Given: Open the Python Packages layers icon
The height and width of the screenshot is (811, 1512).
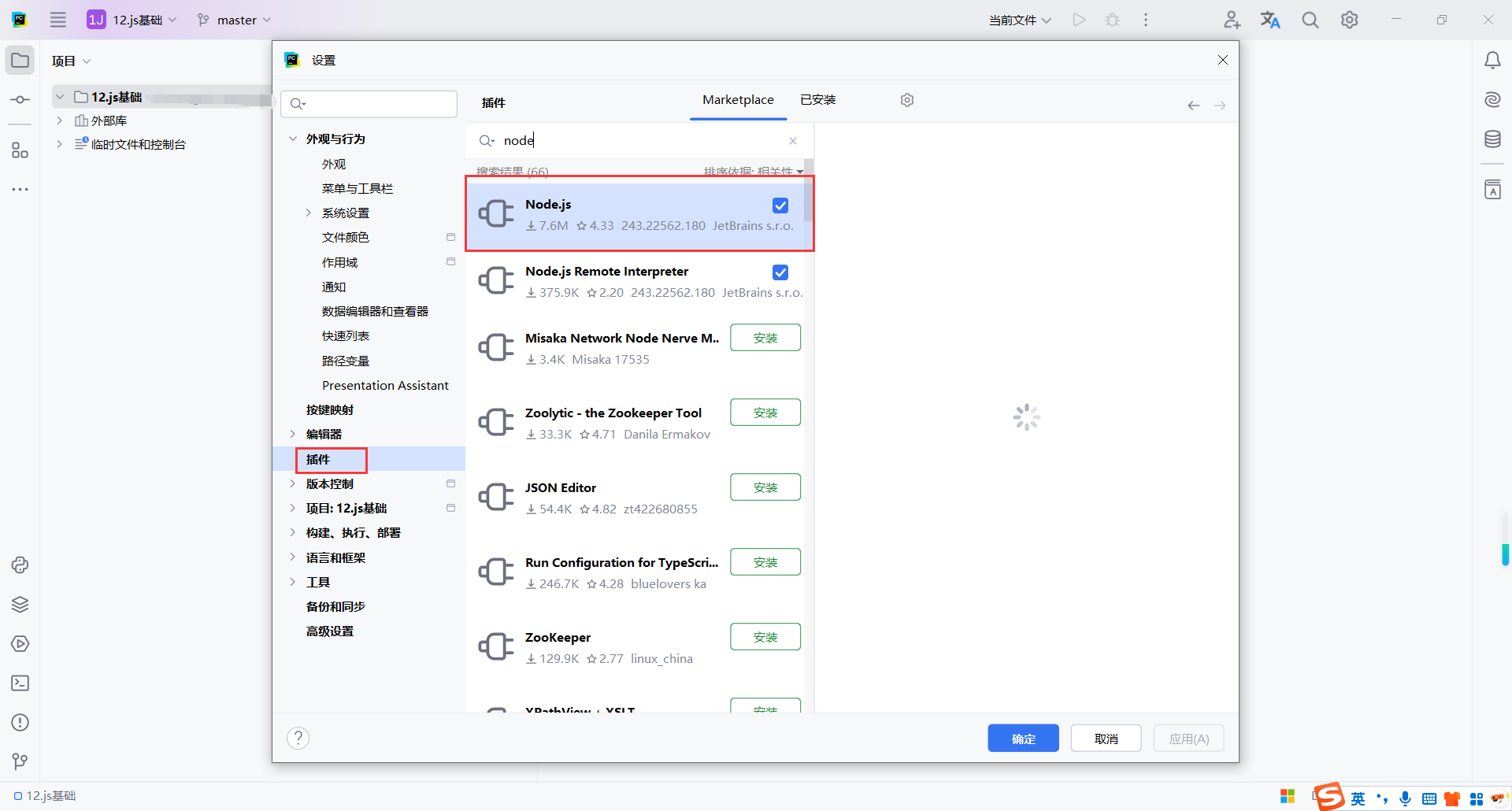Looking at the screenshot, I should click(x=20, y=605).
